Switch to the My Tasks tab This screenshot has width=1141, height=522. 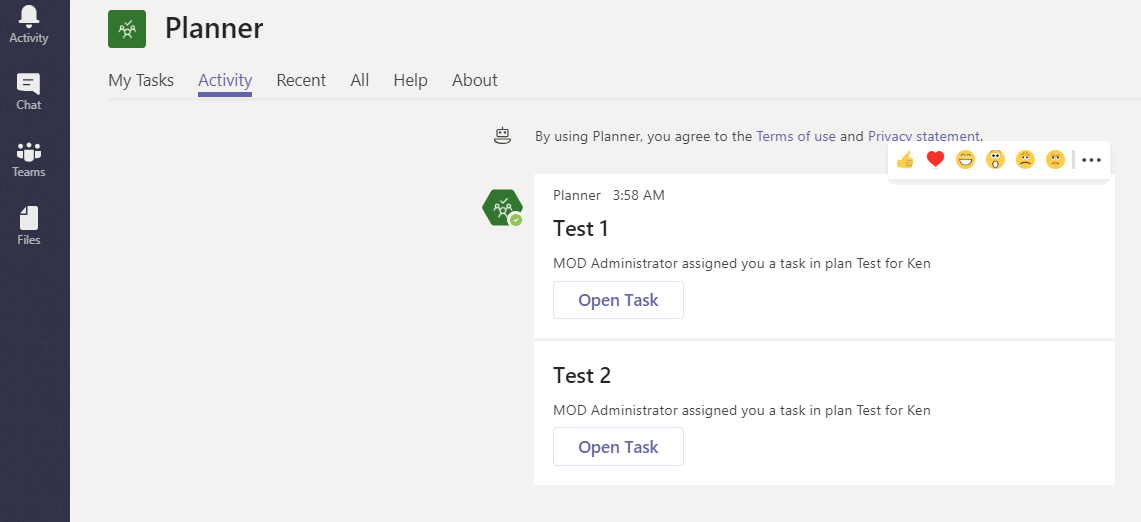[x=141, y=81]
